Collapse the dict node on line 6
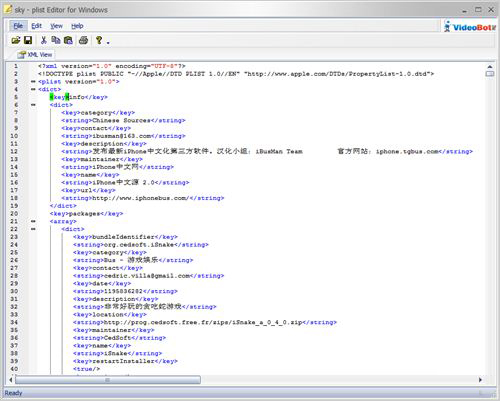This screenshot has height=401, width=500. click(33, 105)
